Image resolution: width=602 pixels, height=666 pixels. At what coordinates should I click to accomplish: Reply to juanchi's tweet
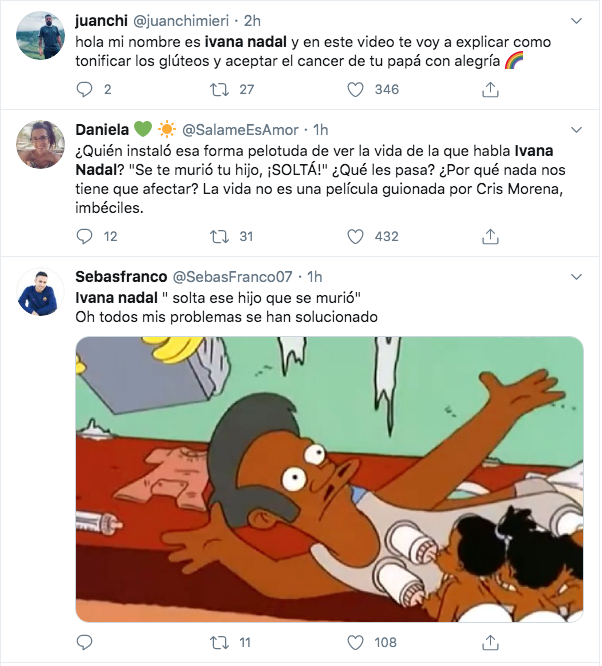pos(84,89)
